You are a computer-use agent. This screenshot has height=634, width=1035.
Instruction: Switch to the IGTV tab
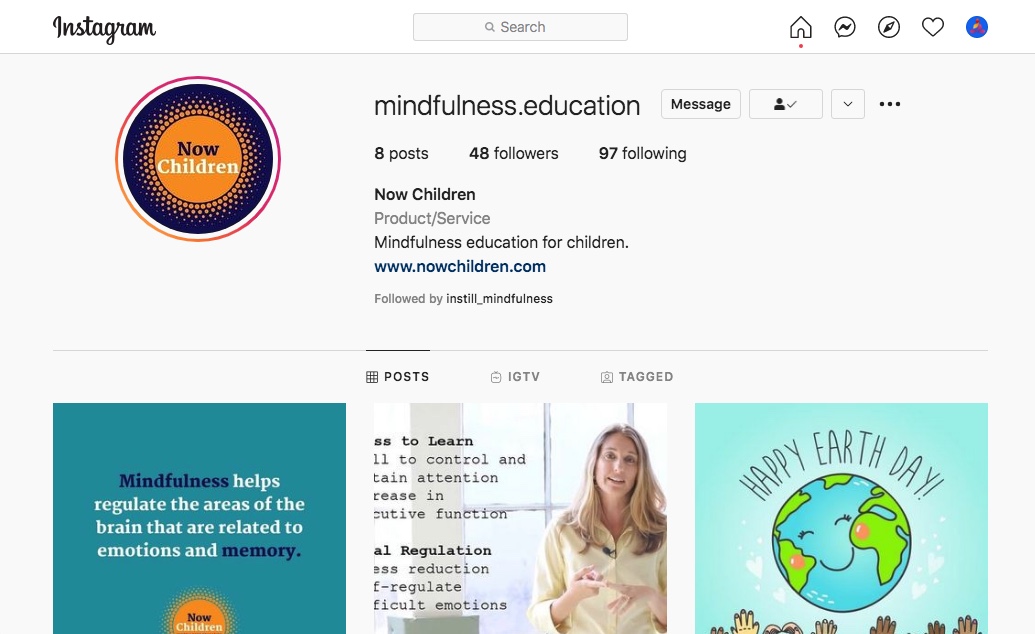click(x=515, y=376)
